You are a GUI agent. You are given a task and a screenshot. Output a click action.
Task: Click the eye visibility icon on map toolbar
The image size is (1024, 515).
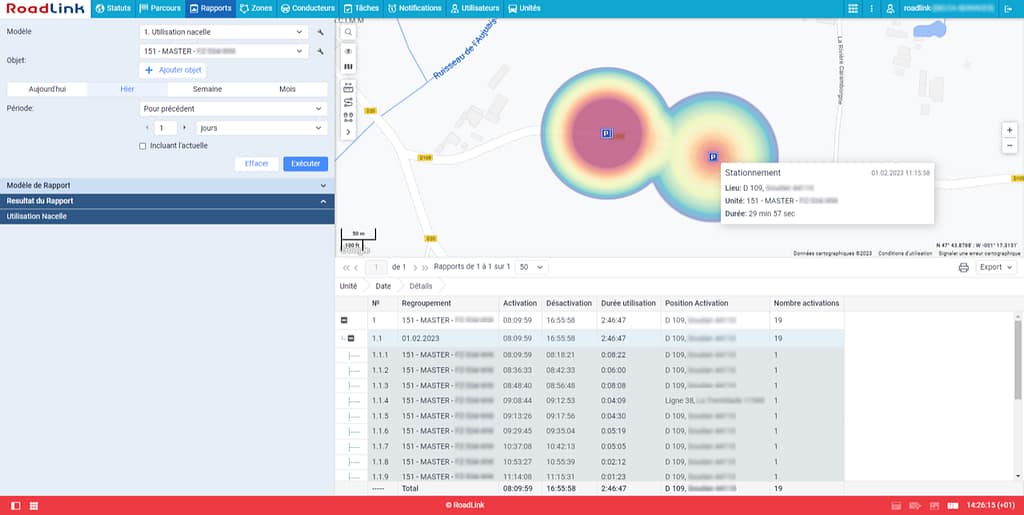click(x=348, y=51)
